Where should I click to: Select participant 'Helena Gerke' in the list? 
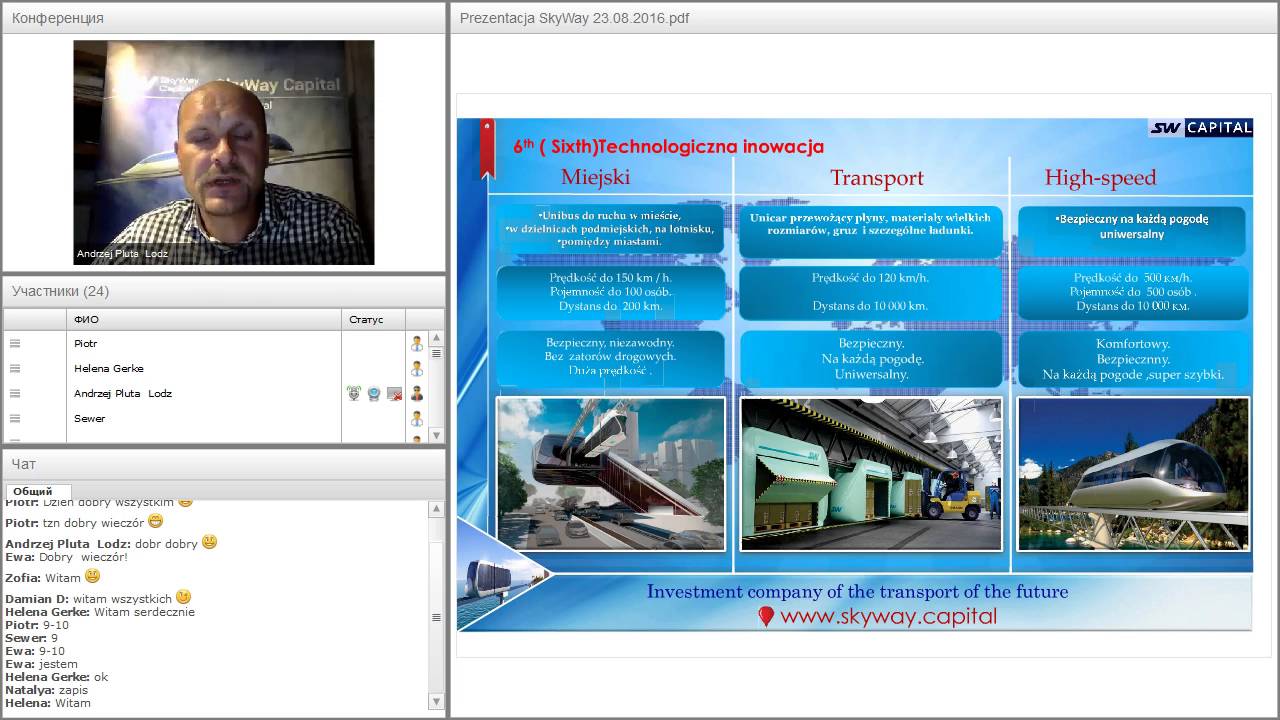(108, 368)
